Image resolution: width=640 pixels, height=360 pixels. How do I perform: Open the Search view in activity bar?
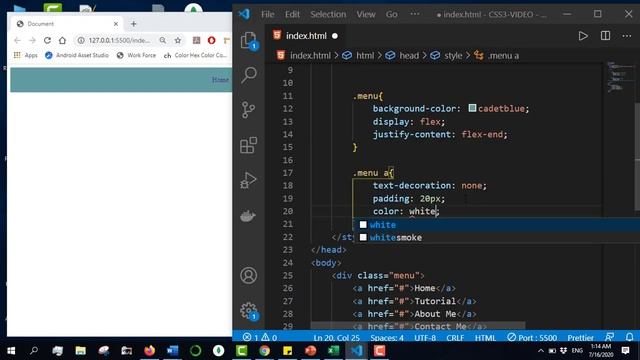tap(249, 75)
